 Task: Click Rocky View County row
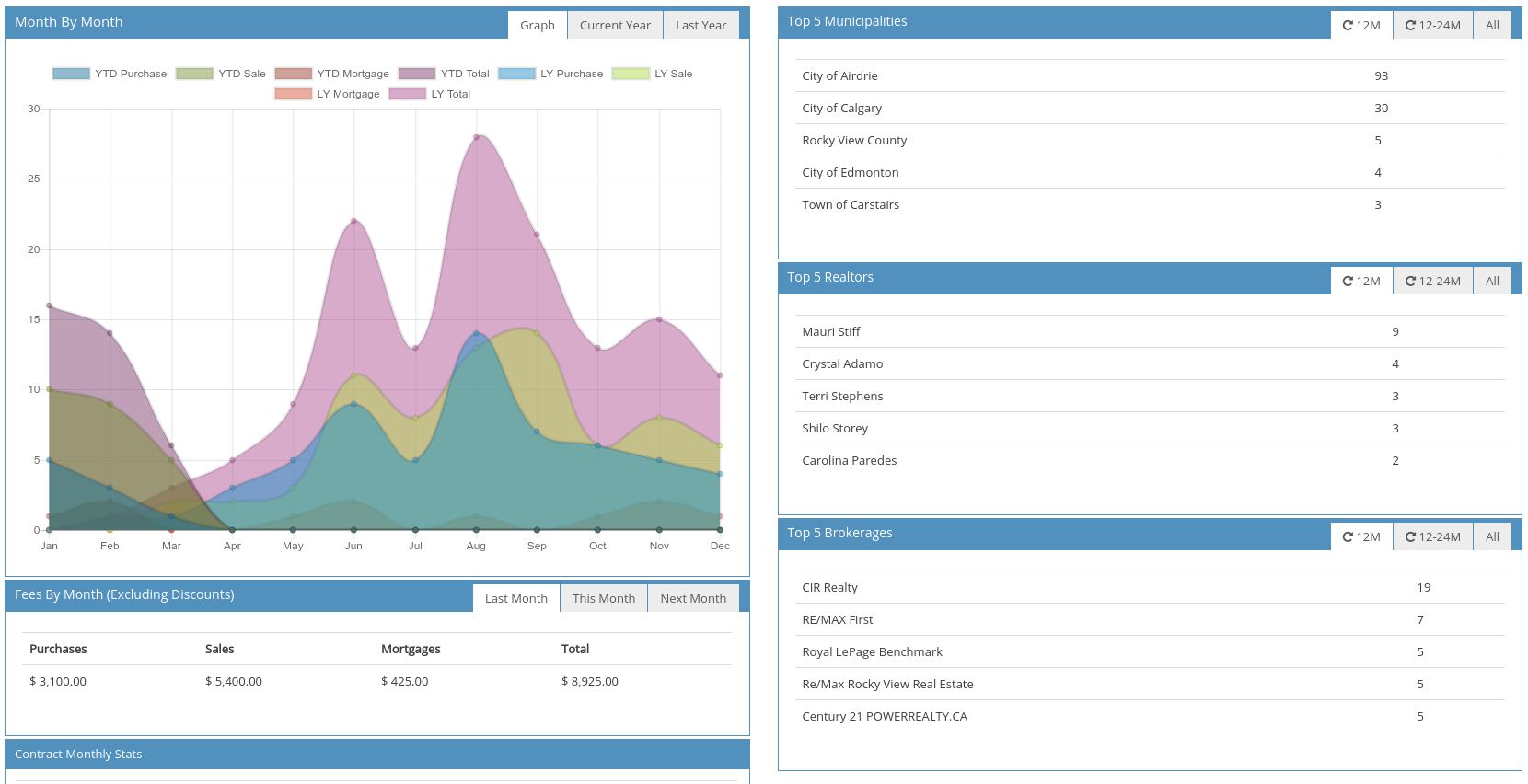point(1150,140)
